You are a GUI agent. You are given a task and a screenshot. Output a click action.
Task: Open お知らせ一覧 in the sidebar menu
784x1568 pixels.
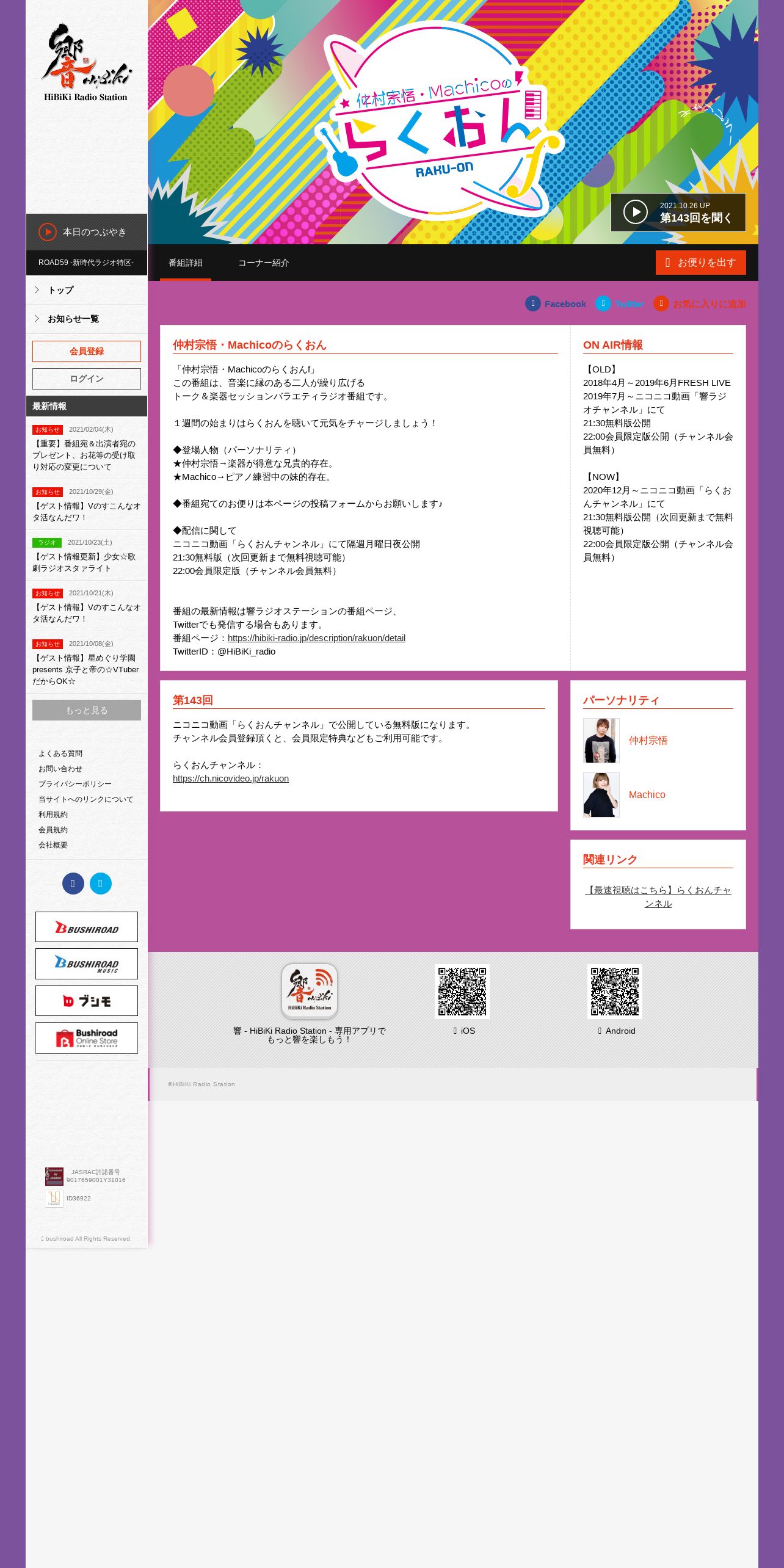coord(87,319)
